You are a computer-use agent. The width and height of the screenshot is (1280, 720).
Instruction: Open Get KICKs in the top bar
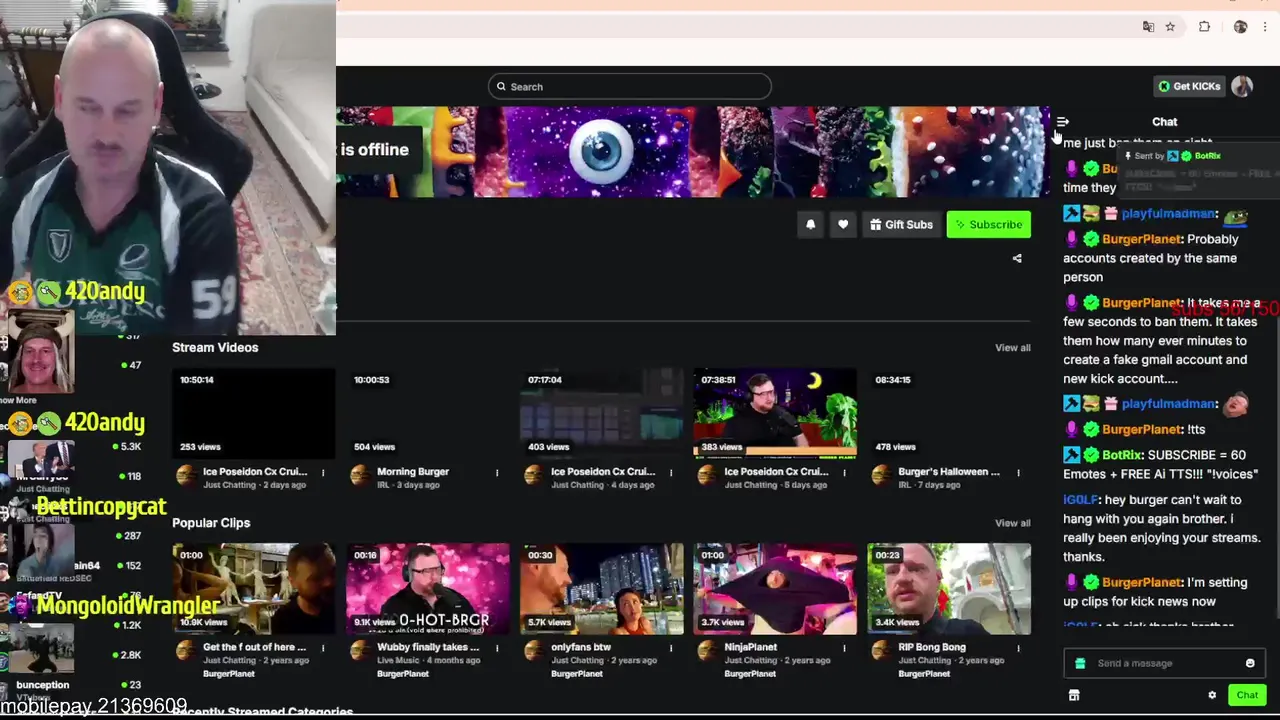(1189, 87)
